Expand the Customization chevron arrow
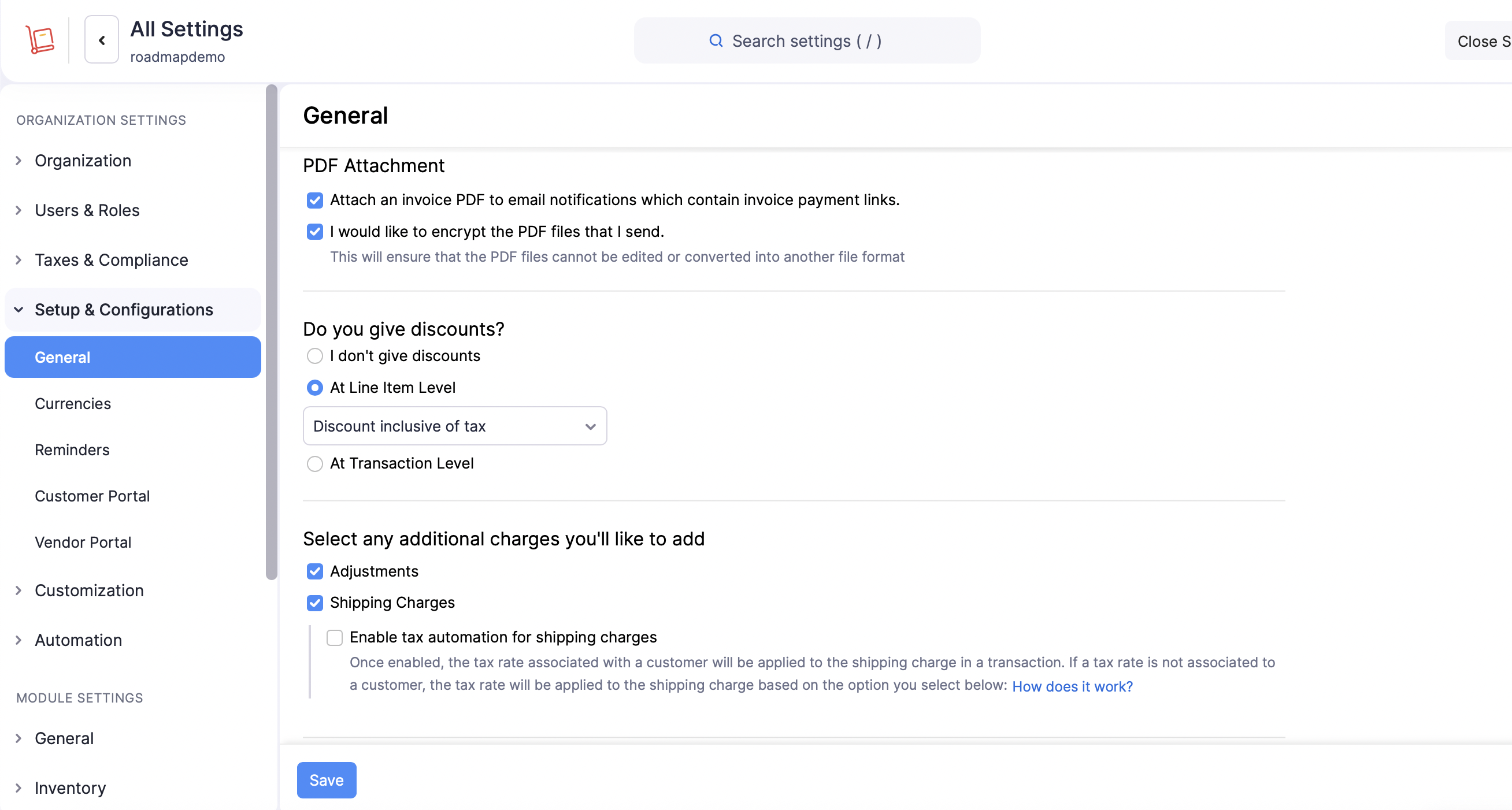Screen dimensions: 1512x810 [x=18, y=590]
